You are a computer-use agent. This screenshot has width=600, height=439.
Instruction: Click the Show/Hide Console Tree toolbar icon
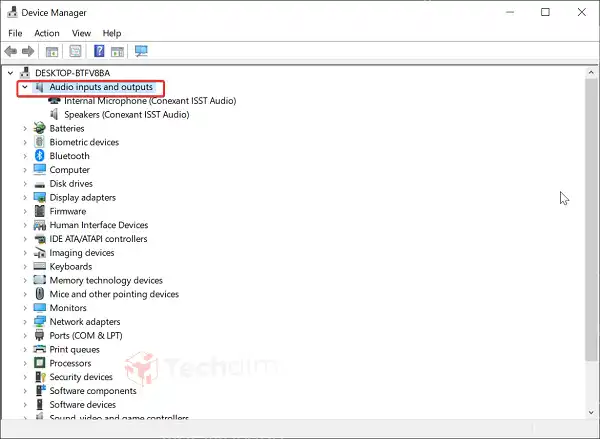tap(52, 51)
